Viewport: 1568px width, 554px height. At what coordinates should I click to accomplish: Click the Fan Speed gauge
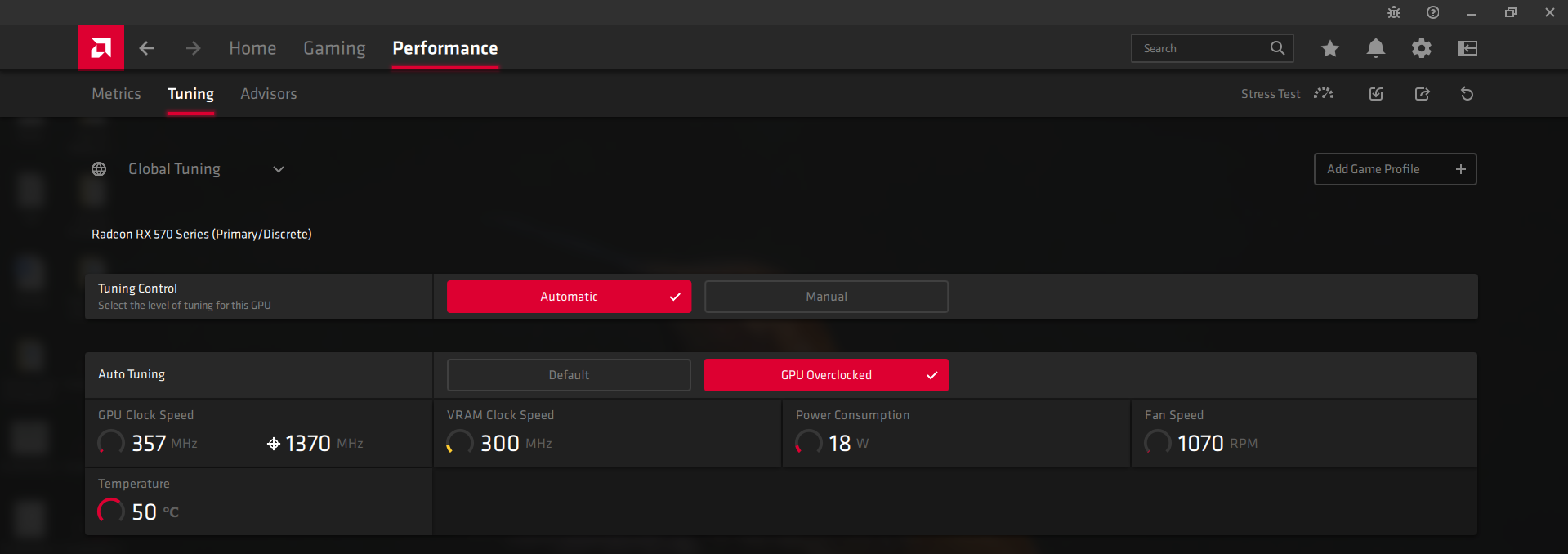(x=1158, y=443)
